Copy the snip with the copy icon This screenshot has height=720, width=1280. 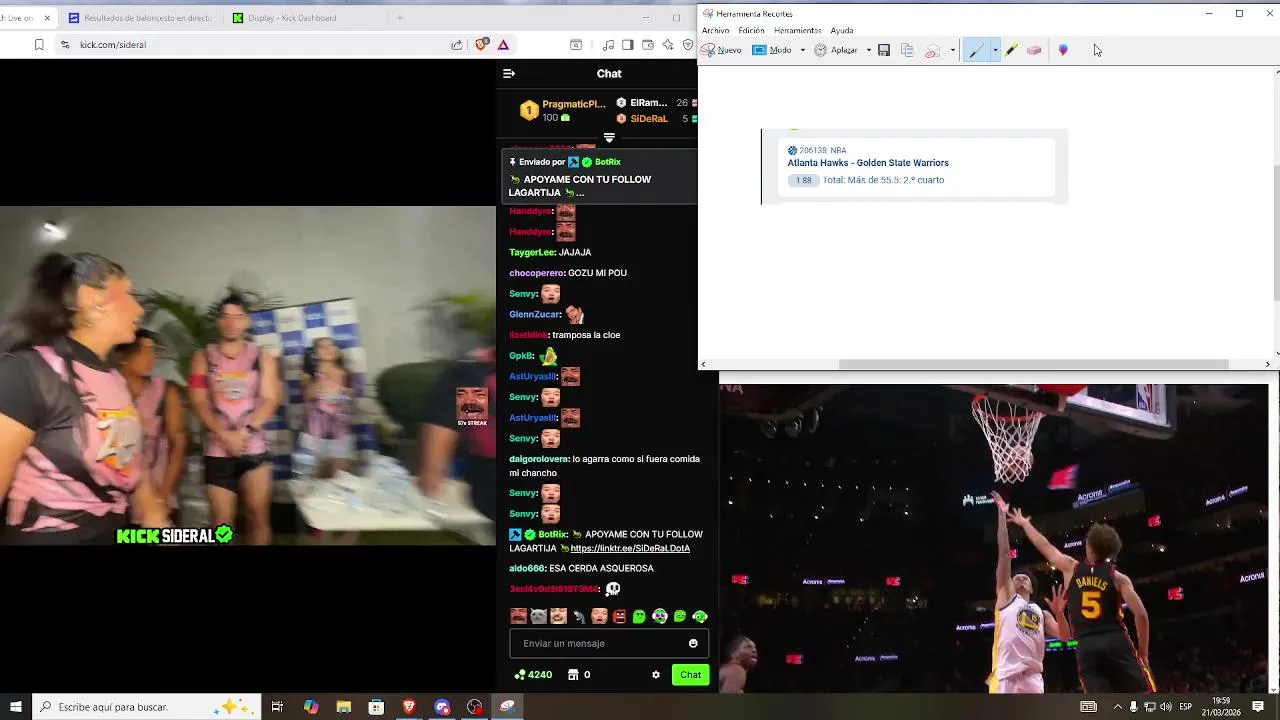pos(907,50)
